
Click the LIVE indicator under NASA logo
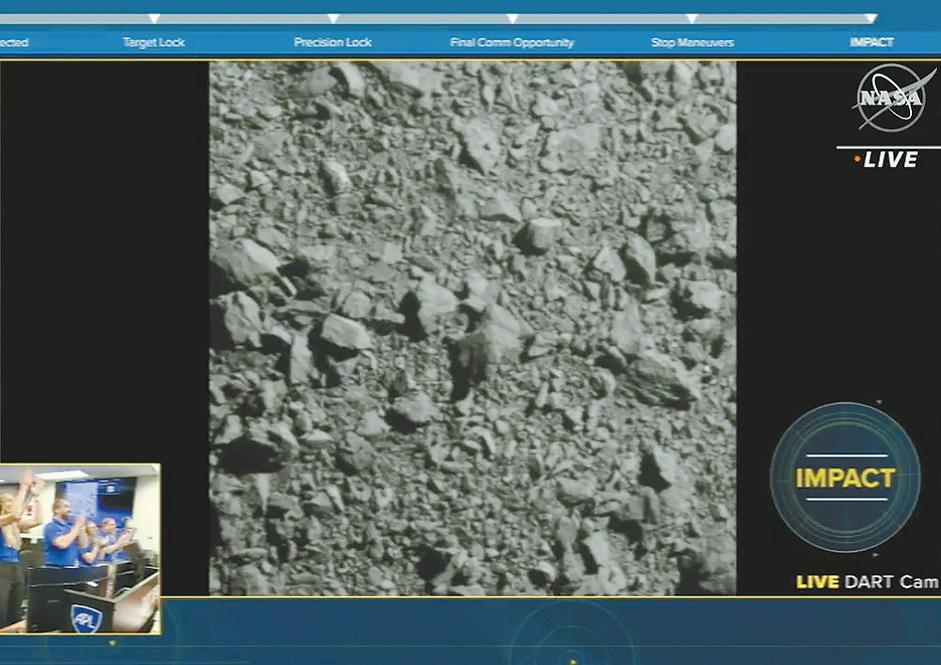(x=886, y=160)
